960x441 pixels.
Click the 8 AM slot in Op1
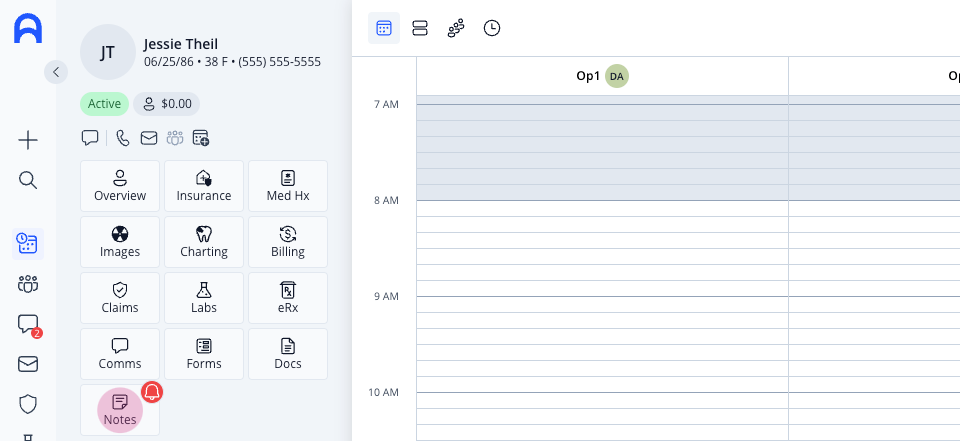[602, 208]
